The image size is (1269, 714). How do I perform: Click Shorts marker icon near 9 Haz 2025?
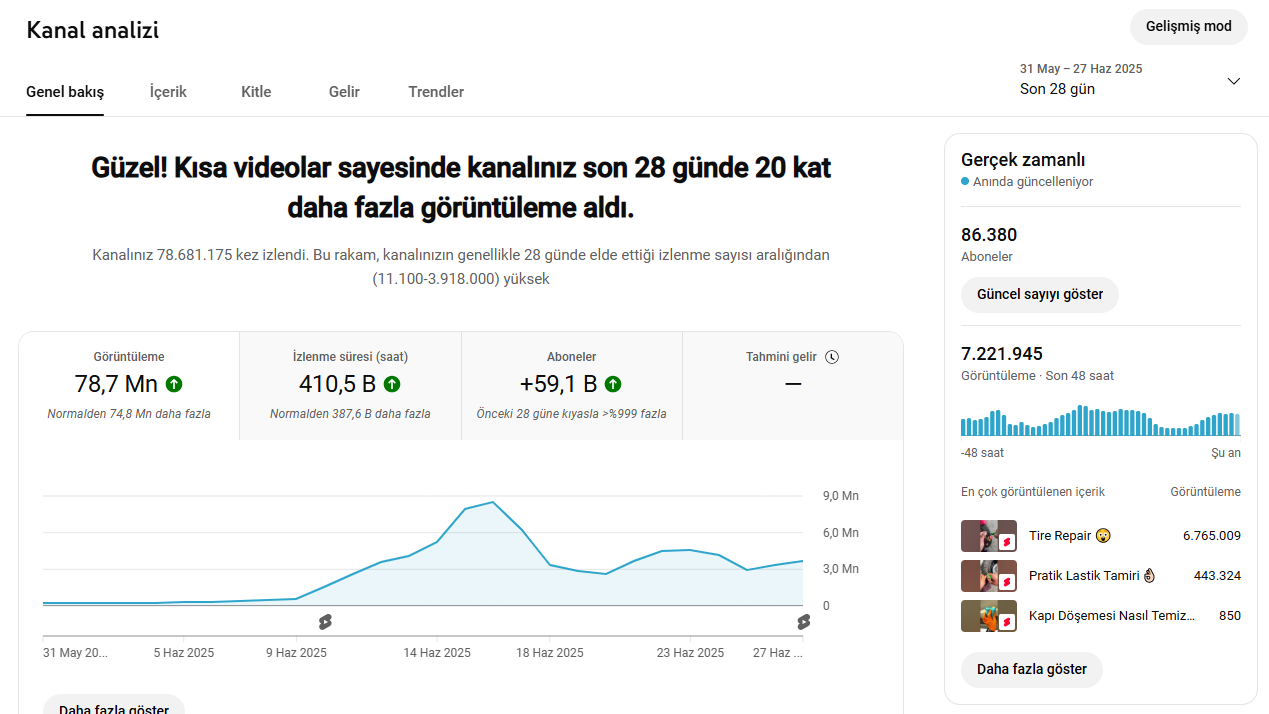(x=325, y=622)
